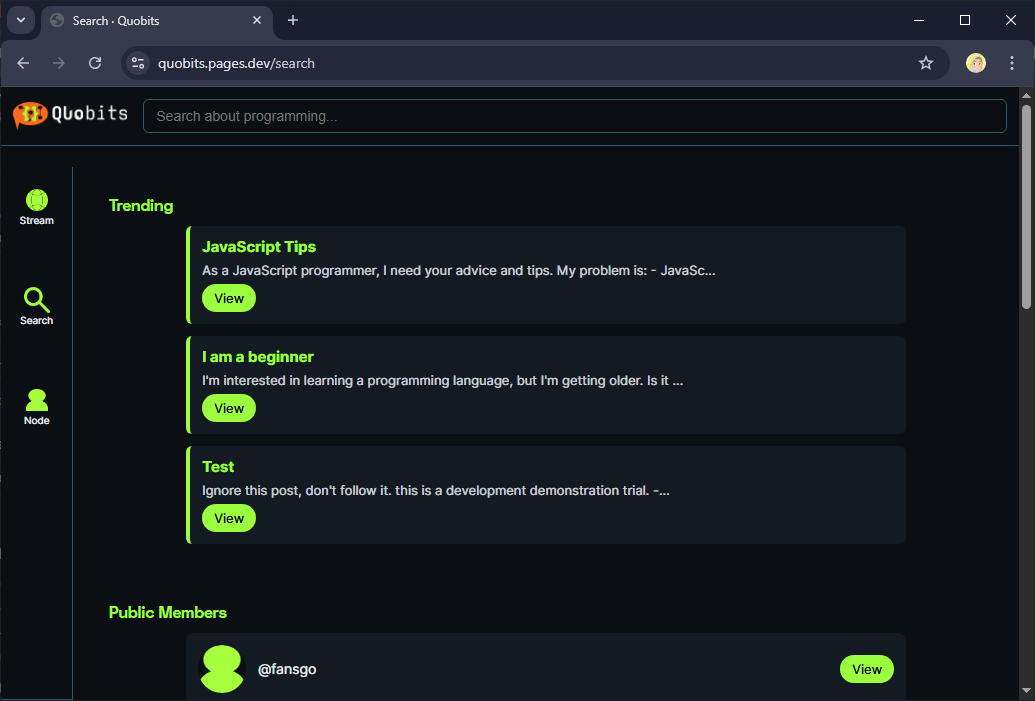The height and width of the screenshot is (701, 1035).
Task: Select the Search magnifier icon in sidebar
Action: (37, 301)
